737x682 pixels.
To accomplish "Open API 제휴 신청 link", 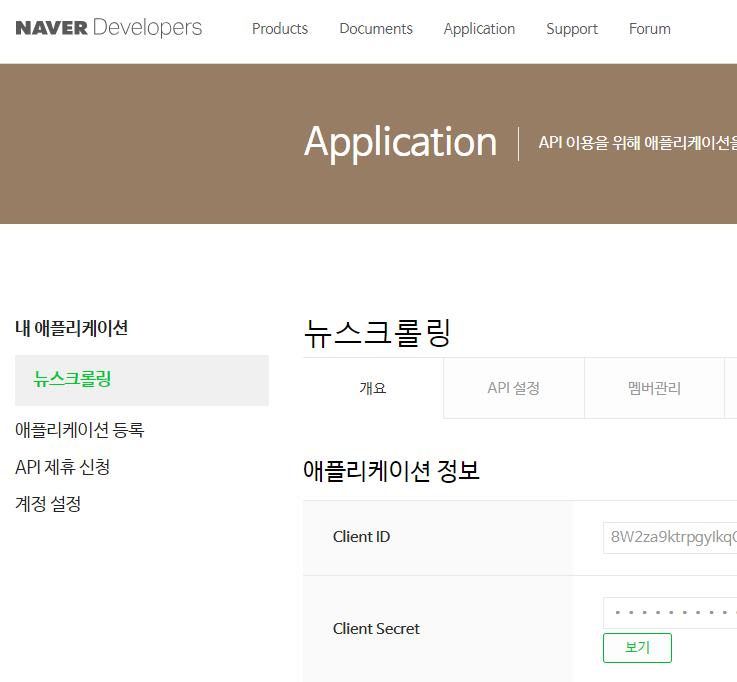I will coord(63,467).
